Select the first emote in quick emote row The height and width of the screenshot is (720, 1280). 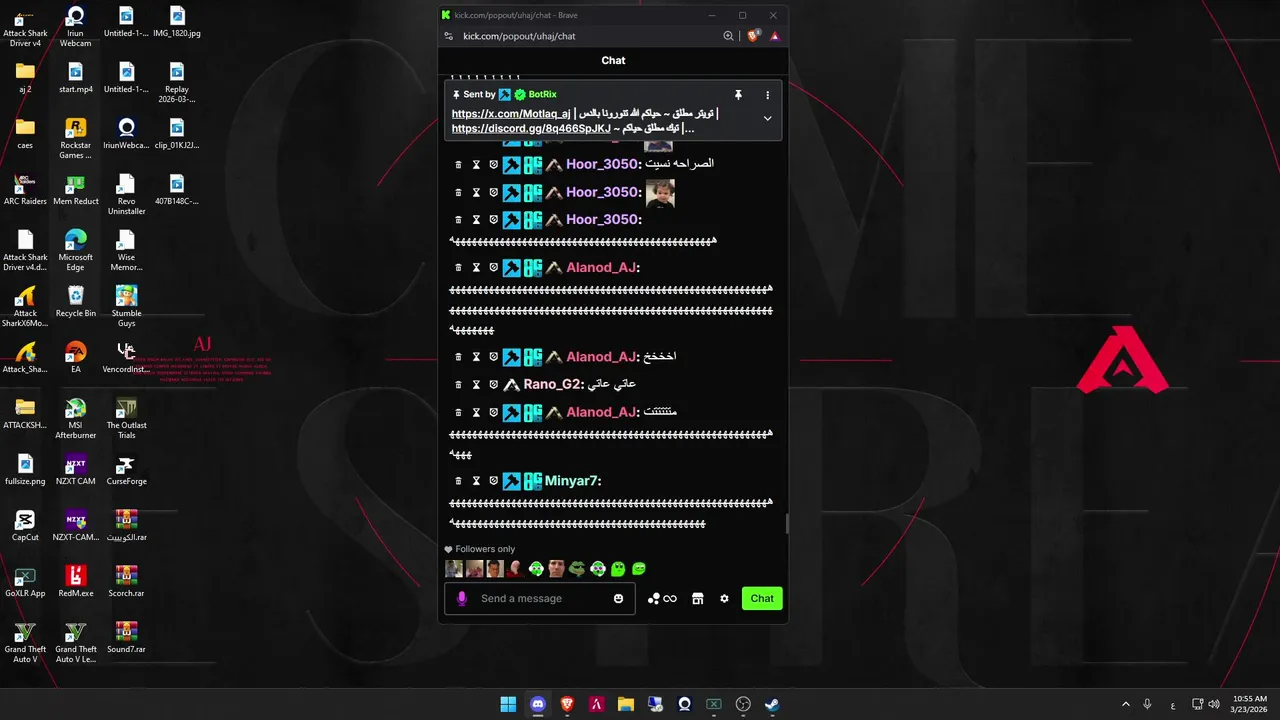454,569
